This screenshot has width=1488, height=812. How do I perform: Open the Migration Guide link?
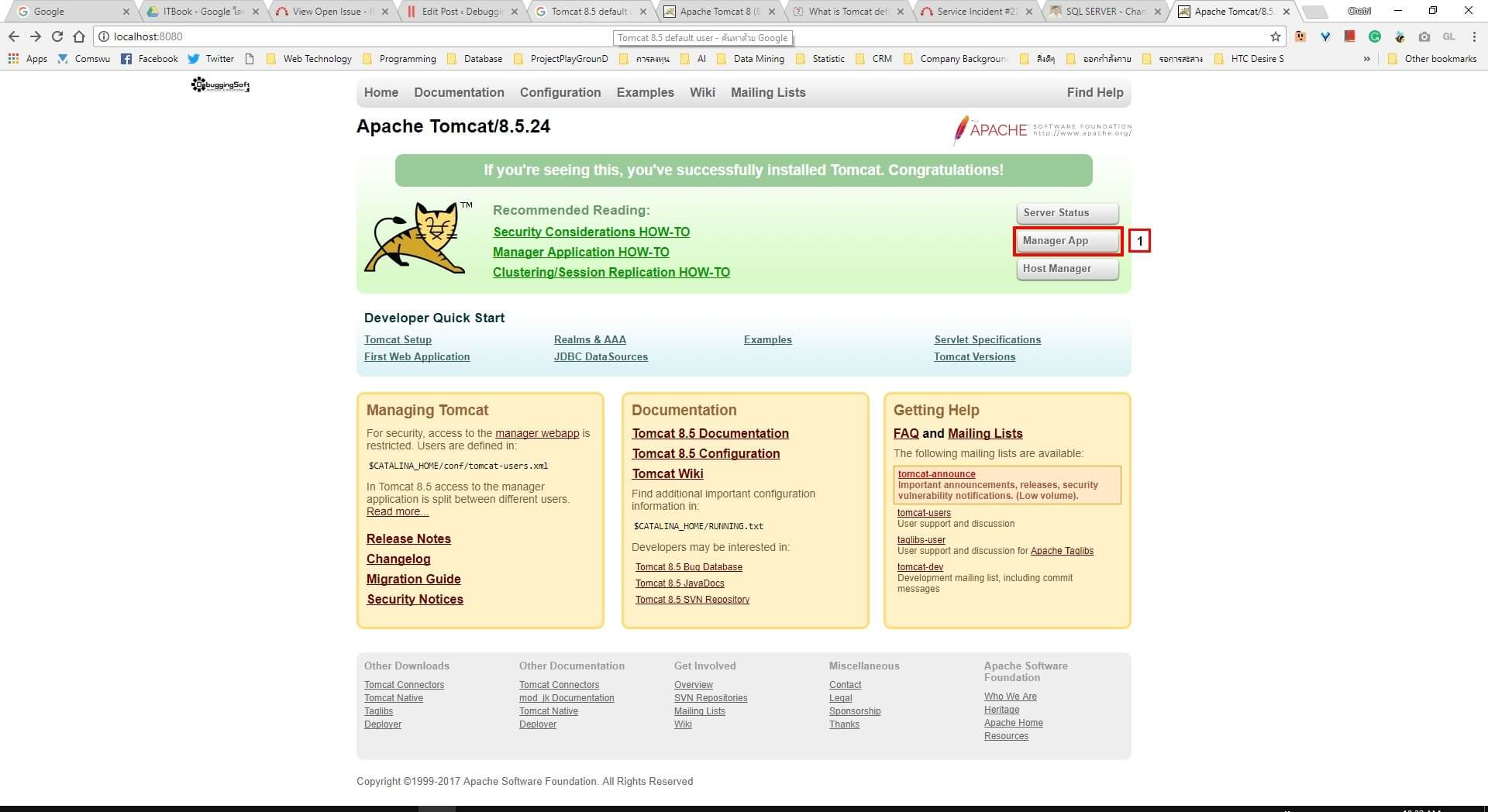(414, 580)
